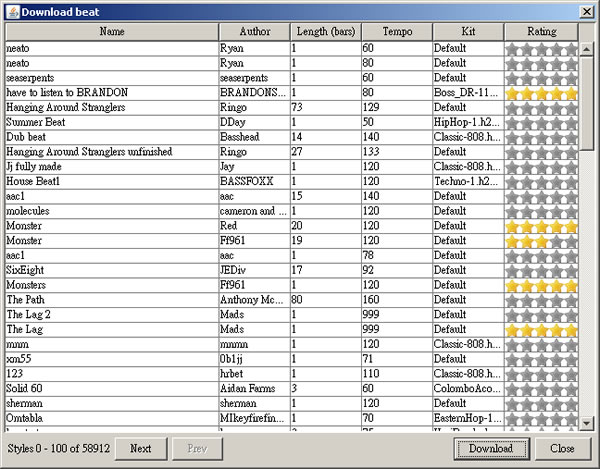The image size is (600, 469).
Task: Click kit 'HipHop-1.h2...' cell
Action: pos(468,122)
